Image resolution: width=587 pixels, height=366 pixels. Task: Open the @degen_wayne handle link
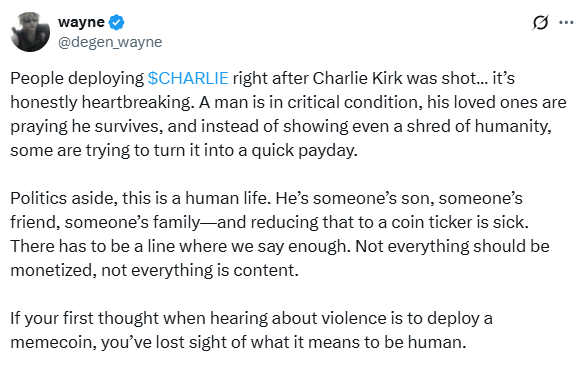pyautogui.click(x=110, y=42)
